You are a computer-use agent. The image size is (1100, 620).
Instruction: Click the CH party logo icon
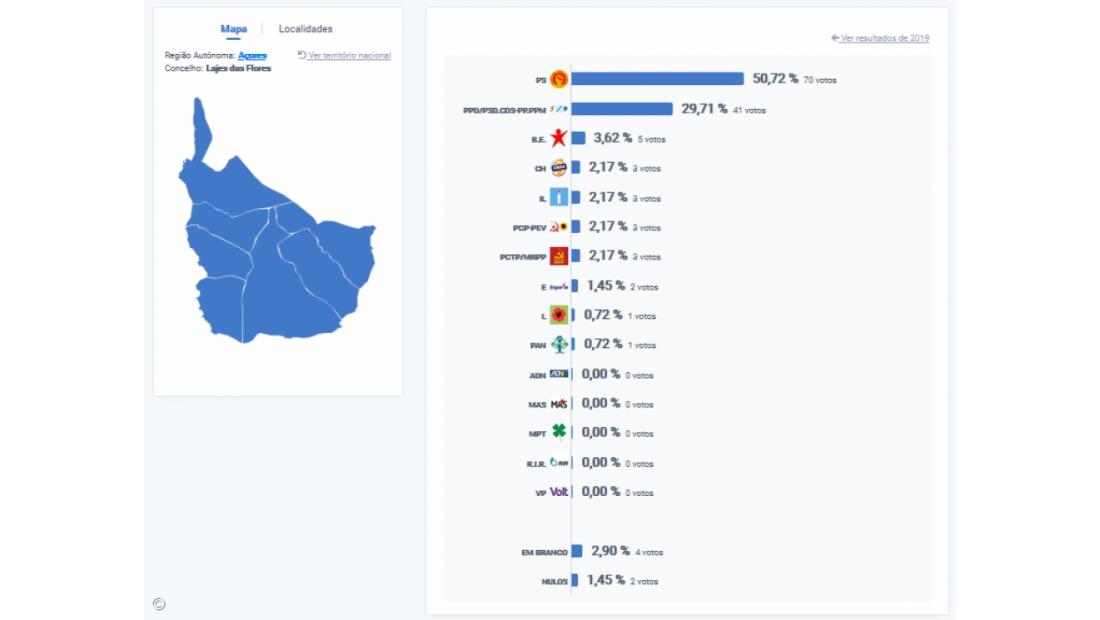point(559,168)
